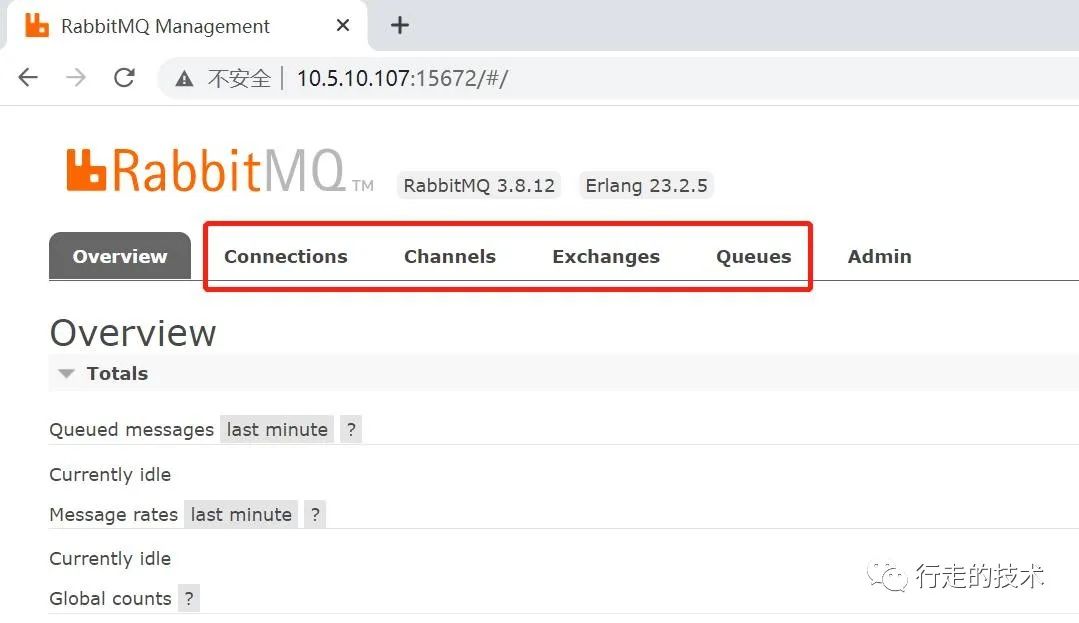Click help icon next to Queued messages
Viewport: 1079px width, 623px height.
pos(350,430)
